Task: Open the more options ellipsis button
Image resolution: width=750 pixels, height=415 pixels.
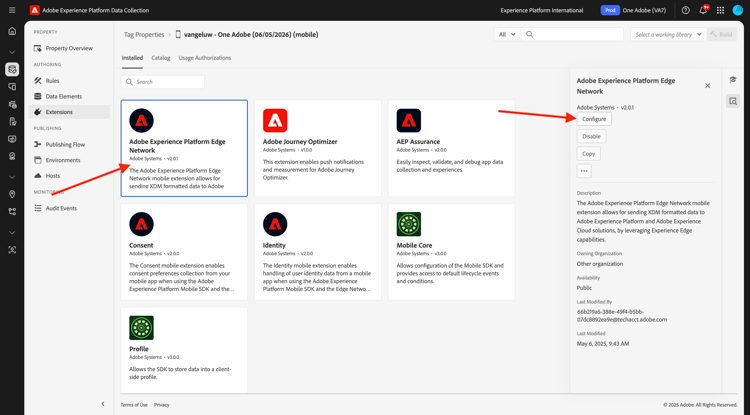Action: (584, 171)
